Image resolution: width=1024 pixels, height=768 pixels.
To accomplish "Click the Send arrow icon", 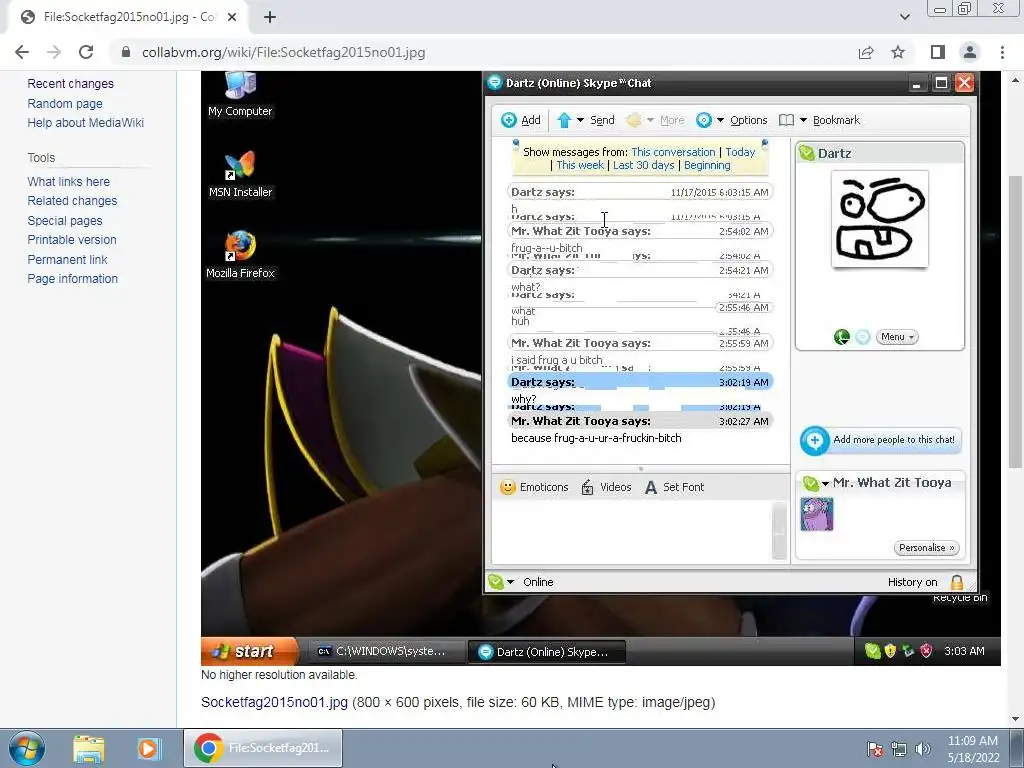I will click(564, 120).
